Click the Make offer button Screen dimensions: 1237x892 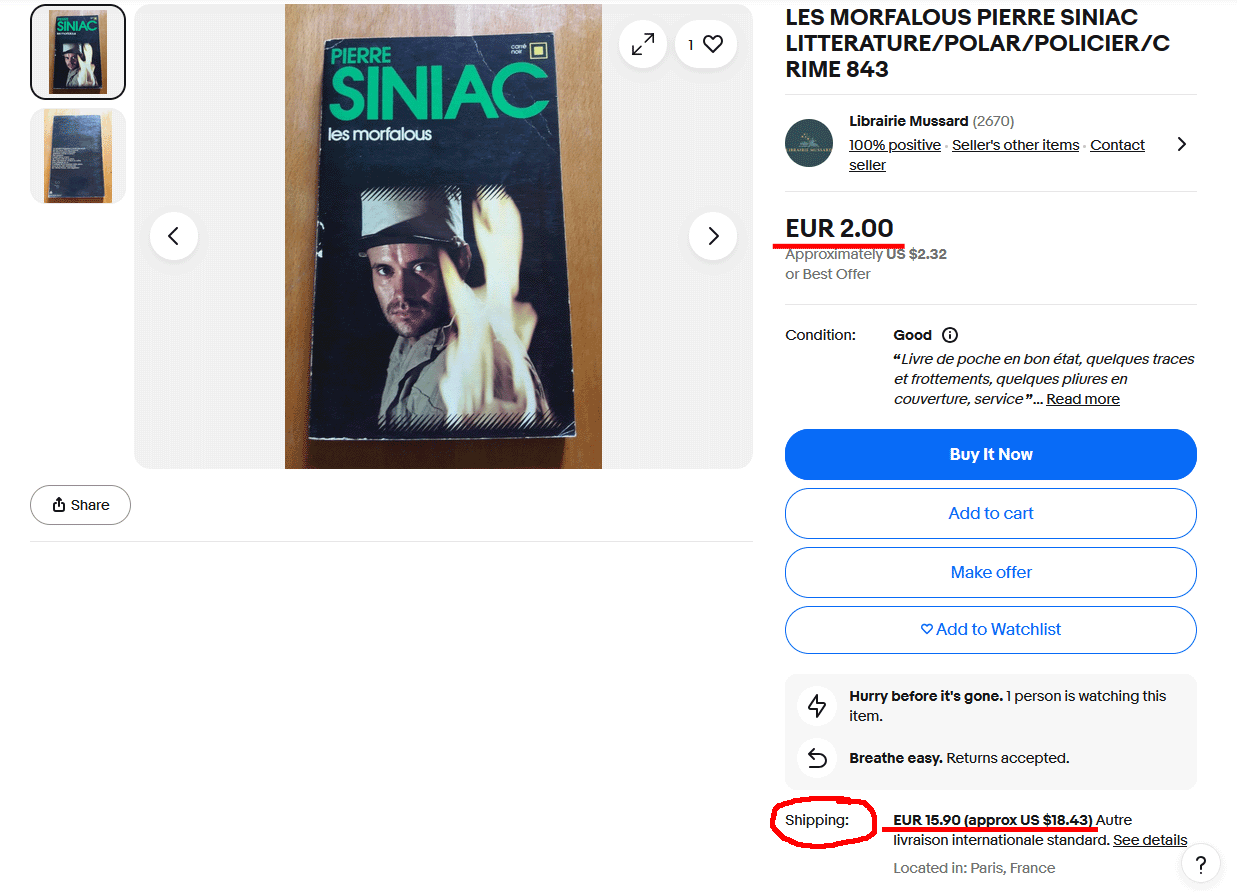point(990,572)
